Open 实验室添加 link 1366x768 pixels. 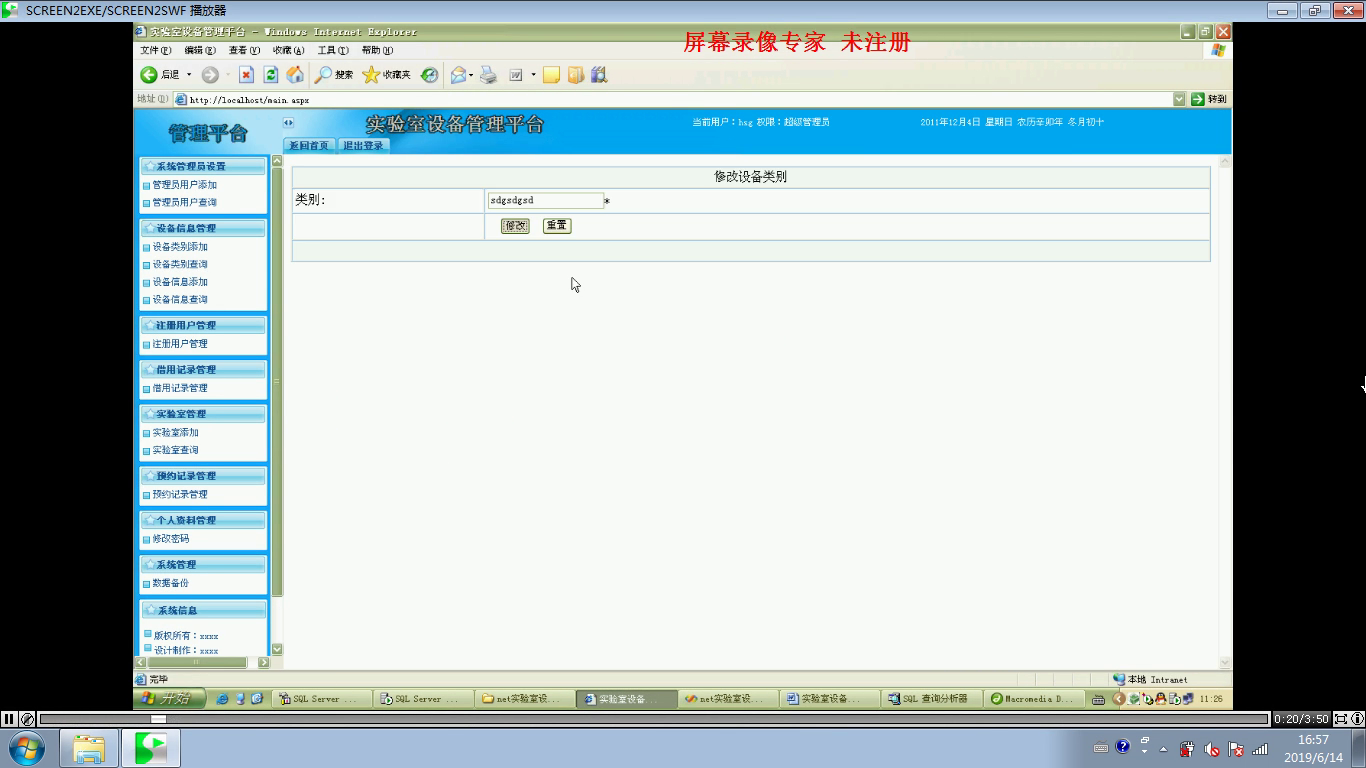pos(175,433)
